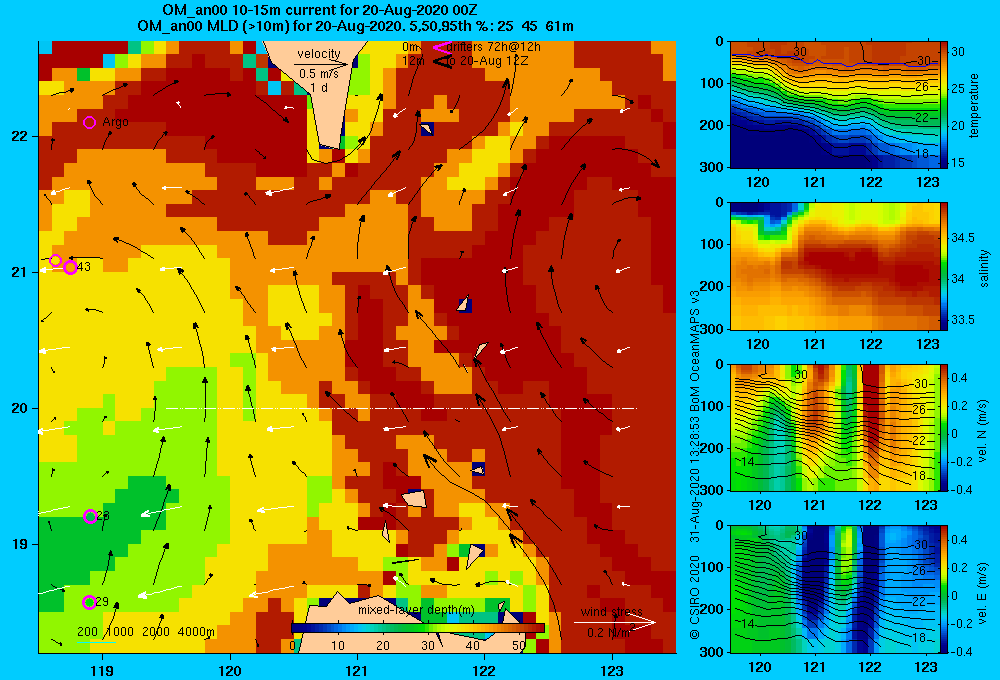The height and width of the screenshot is (680, 1000).
Task: Click the main map's longitude 123 tick label
Action: click(612, 670)
